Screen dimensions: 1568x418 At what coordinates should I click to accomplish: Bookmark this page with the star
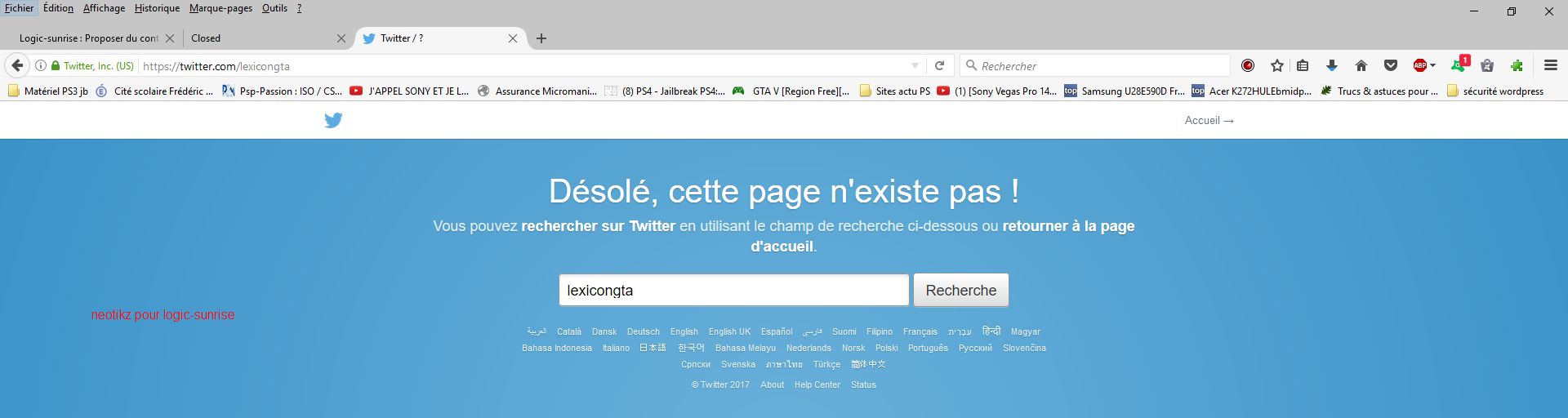click(1277, 65)
